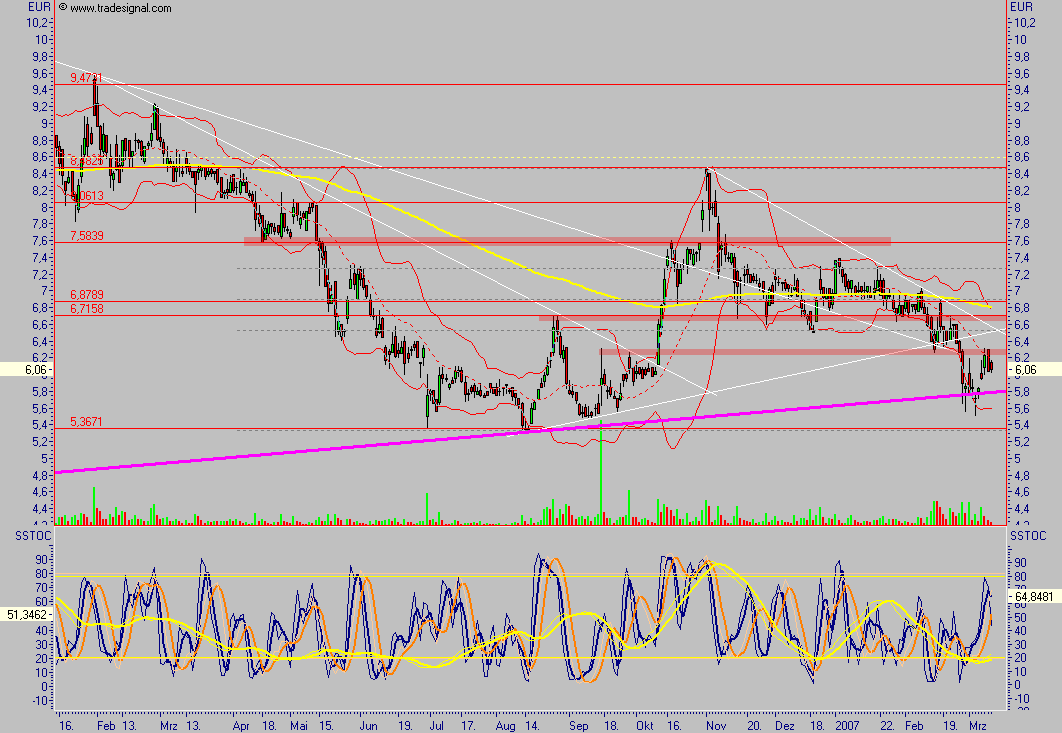Click the 5,3671 support level label
The image size is (1062, 733).
pyautogui.click(x=87, y=422)
